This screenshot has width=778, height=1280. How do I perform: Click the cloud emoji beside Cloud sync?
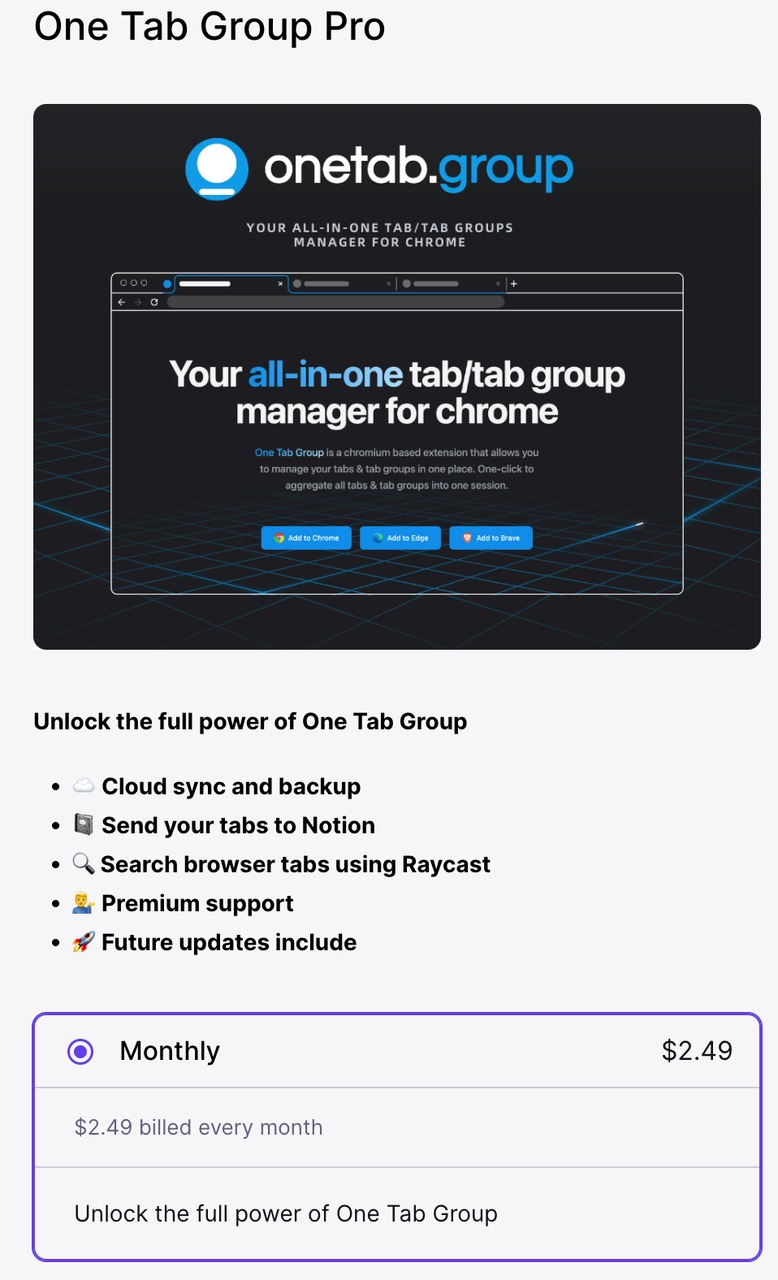[x=84, y=787]
